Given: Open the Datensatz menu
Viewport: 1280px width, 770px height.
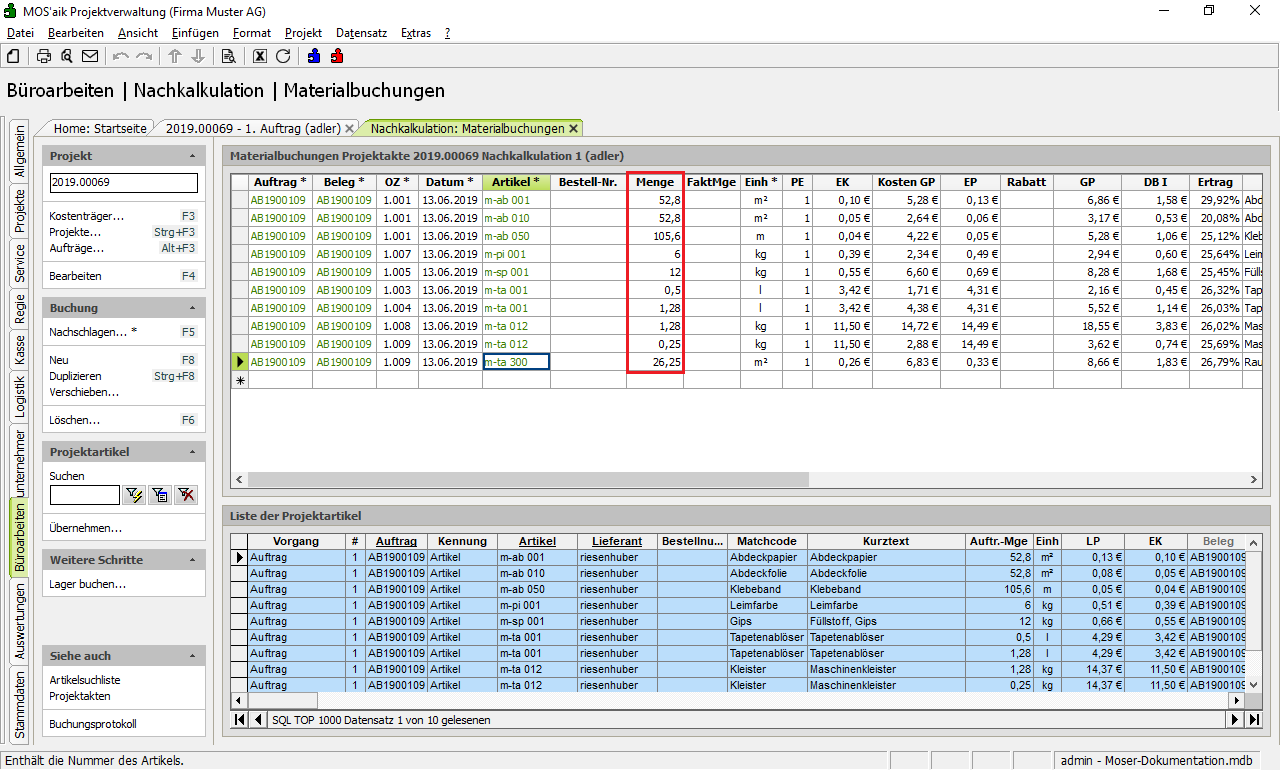Looking at the screenshot, I should 361,33.
